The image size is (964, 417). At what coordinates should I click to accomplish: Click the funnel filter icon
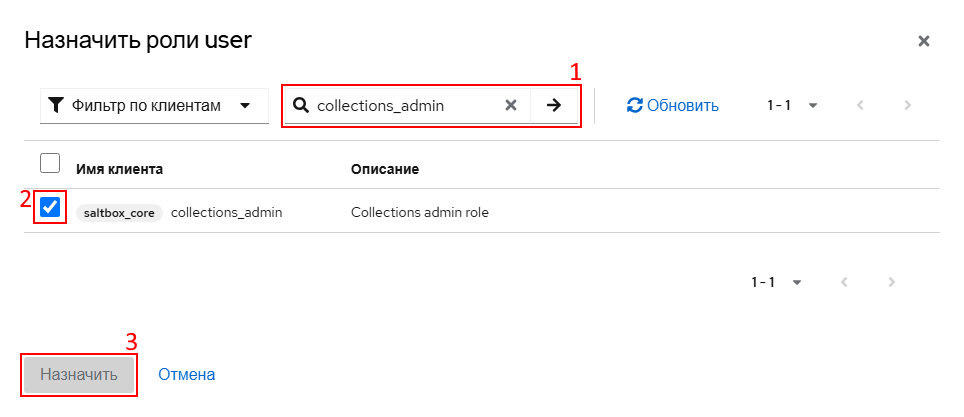coord(56,105)
